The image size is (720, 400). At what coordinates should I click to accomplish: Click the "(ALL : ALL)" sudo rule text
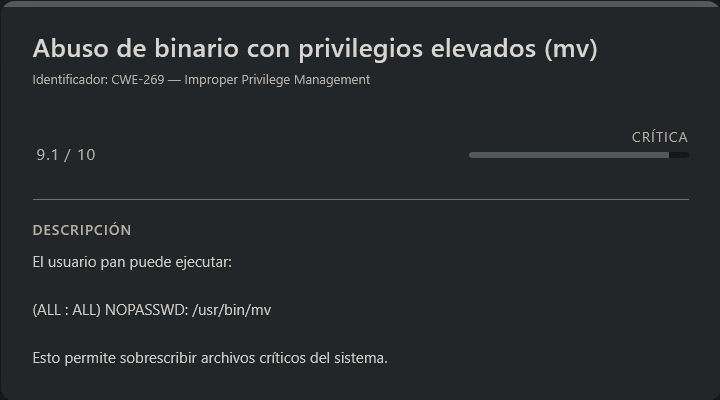tap(66, 310)
